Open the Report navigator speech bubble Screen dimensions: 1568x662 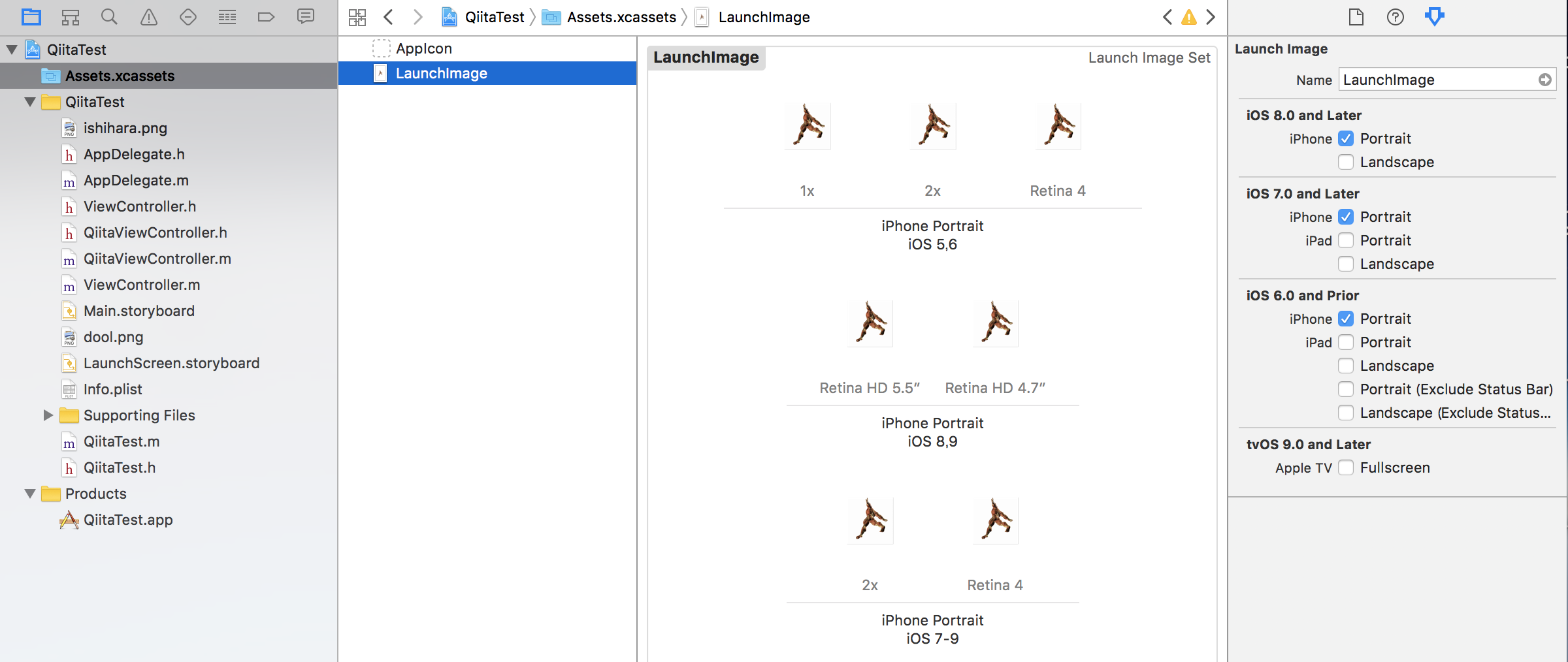(306, 17)
